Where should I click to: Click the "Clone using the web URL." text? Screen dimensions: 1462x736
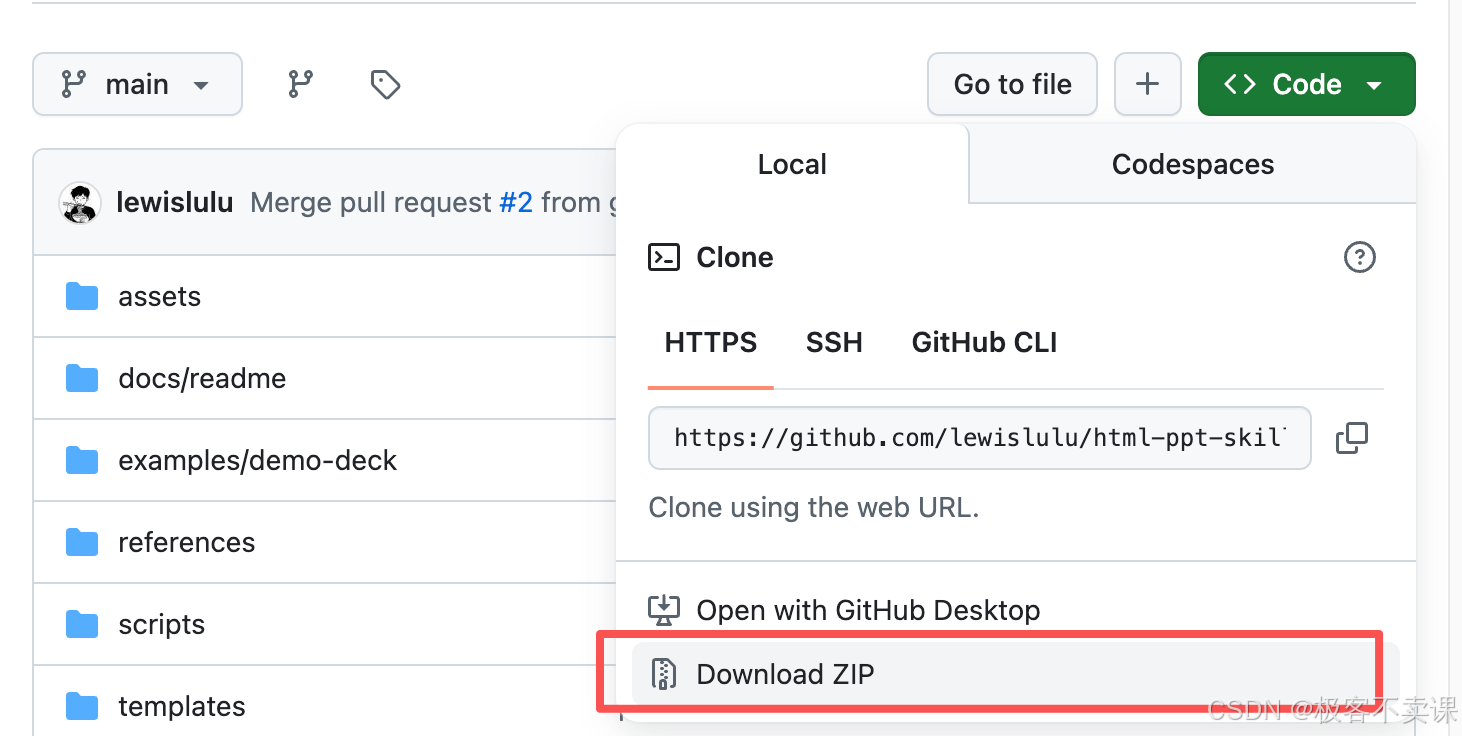pos(814,508)
